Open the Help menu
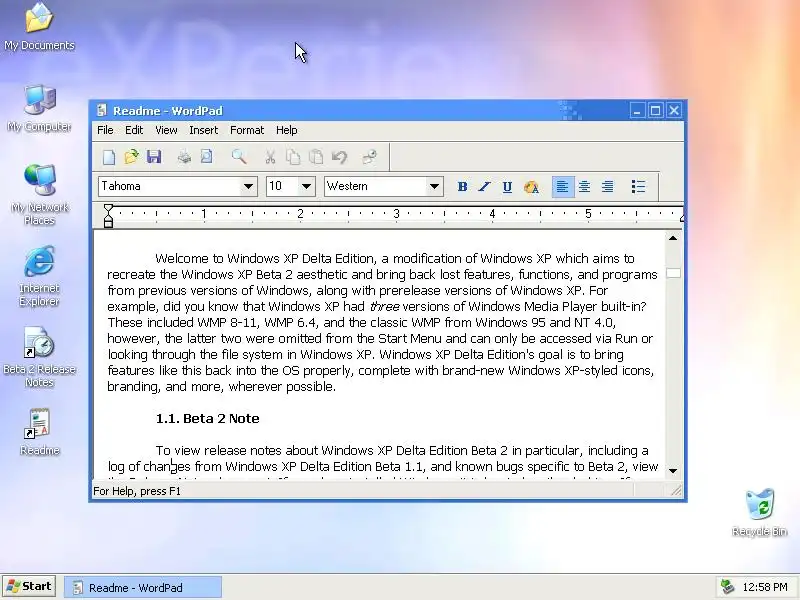Image resolution: width=800 pixels, height=600 pixels. click(287, 130)
